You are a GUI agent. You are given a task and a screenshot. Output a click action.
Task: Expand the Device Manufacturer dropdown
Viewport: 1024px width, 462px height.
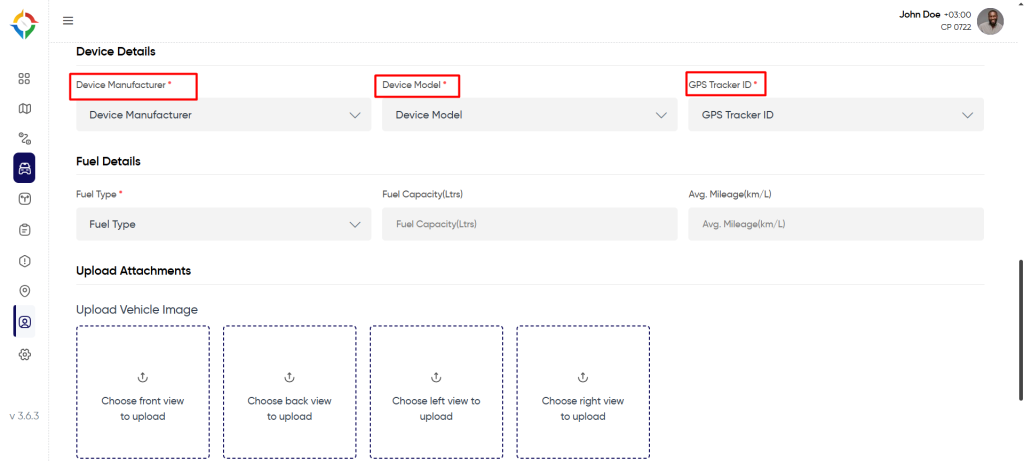tap(223, 115)
